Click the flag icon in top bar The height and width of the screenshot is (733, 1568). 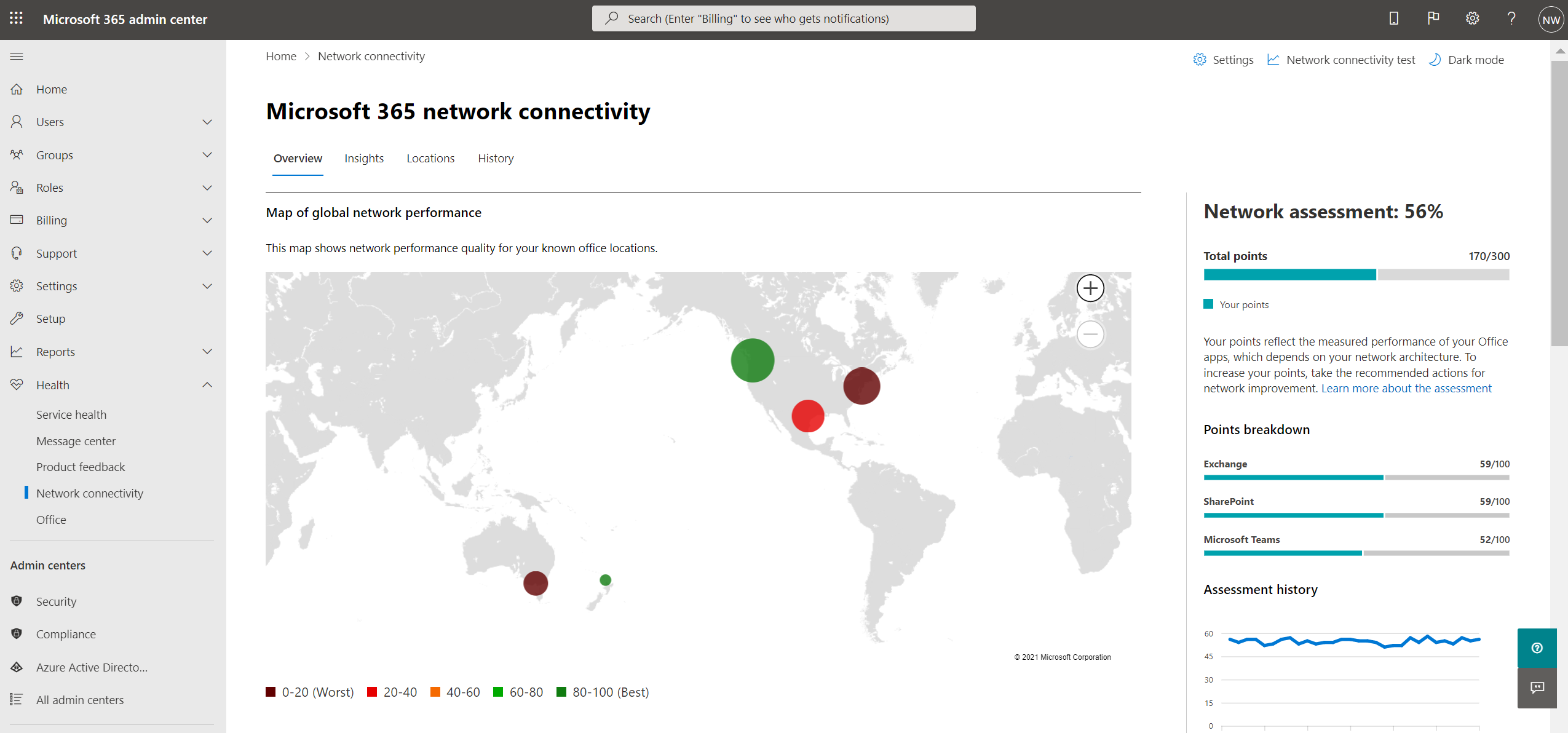coord(1432,19)
